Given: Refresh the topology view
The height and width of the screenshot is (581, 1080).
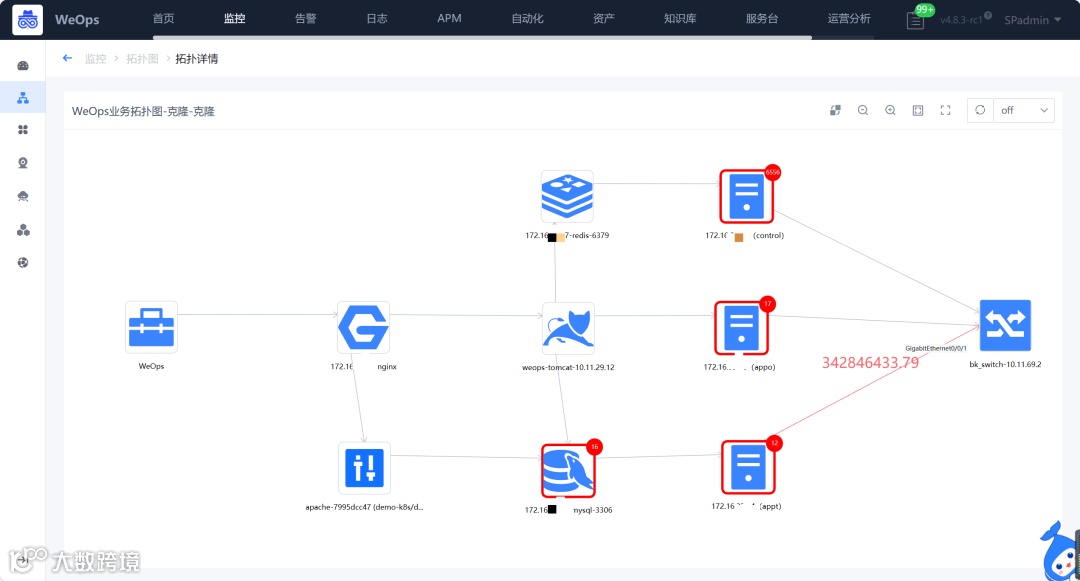Looking at the screenshot, I should (x=980, y=110).
